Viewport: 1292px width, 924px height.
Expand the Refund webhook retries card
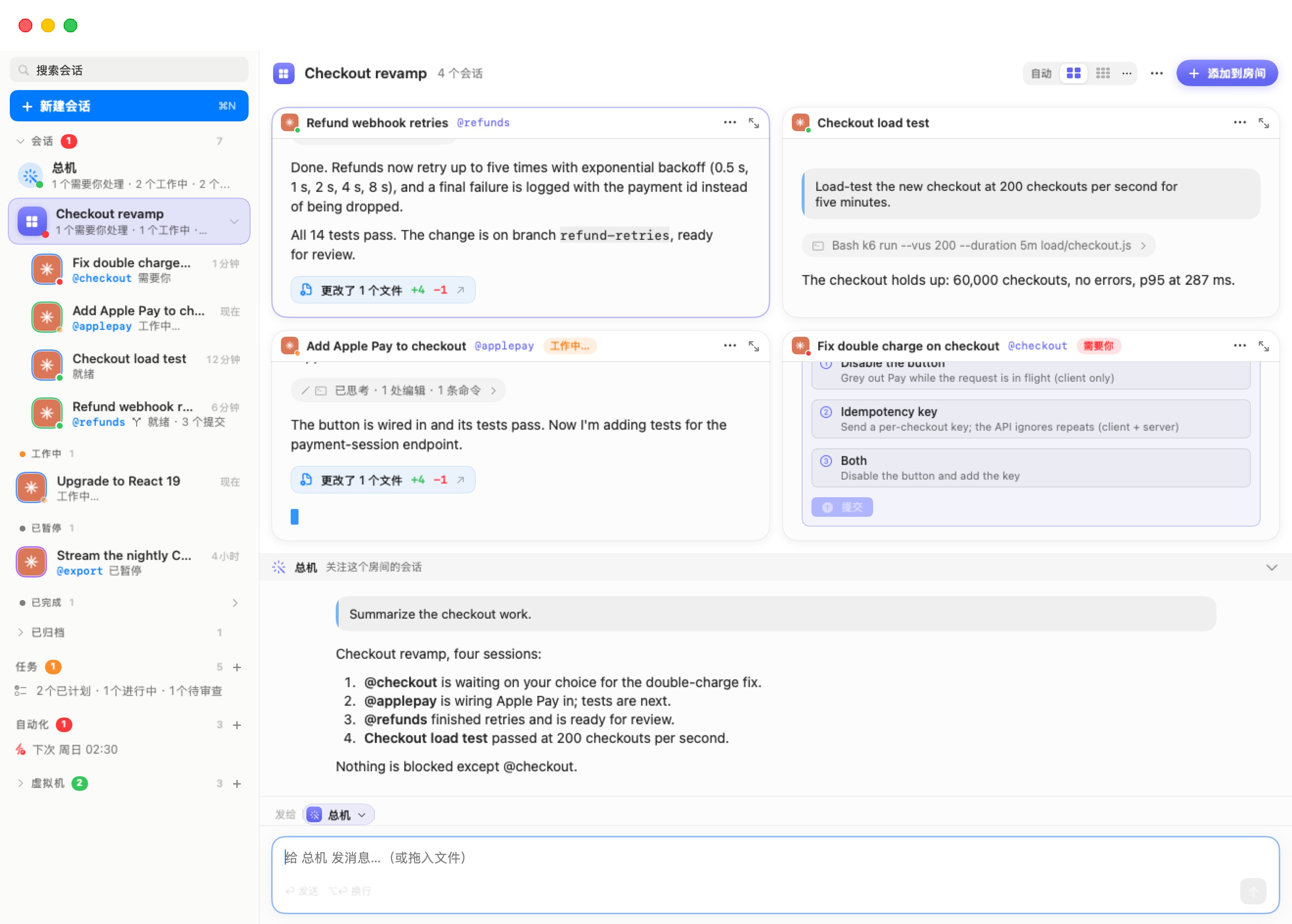pyautogui.click(x=753, y=123)
